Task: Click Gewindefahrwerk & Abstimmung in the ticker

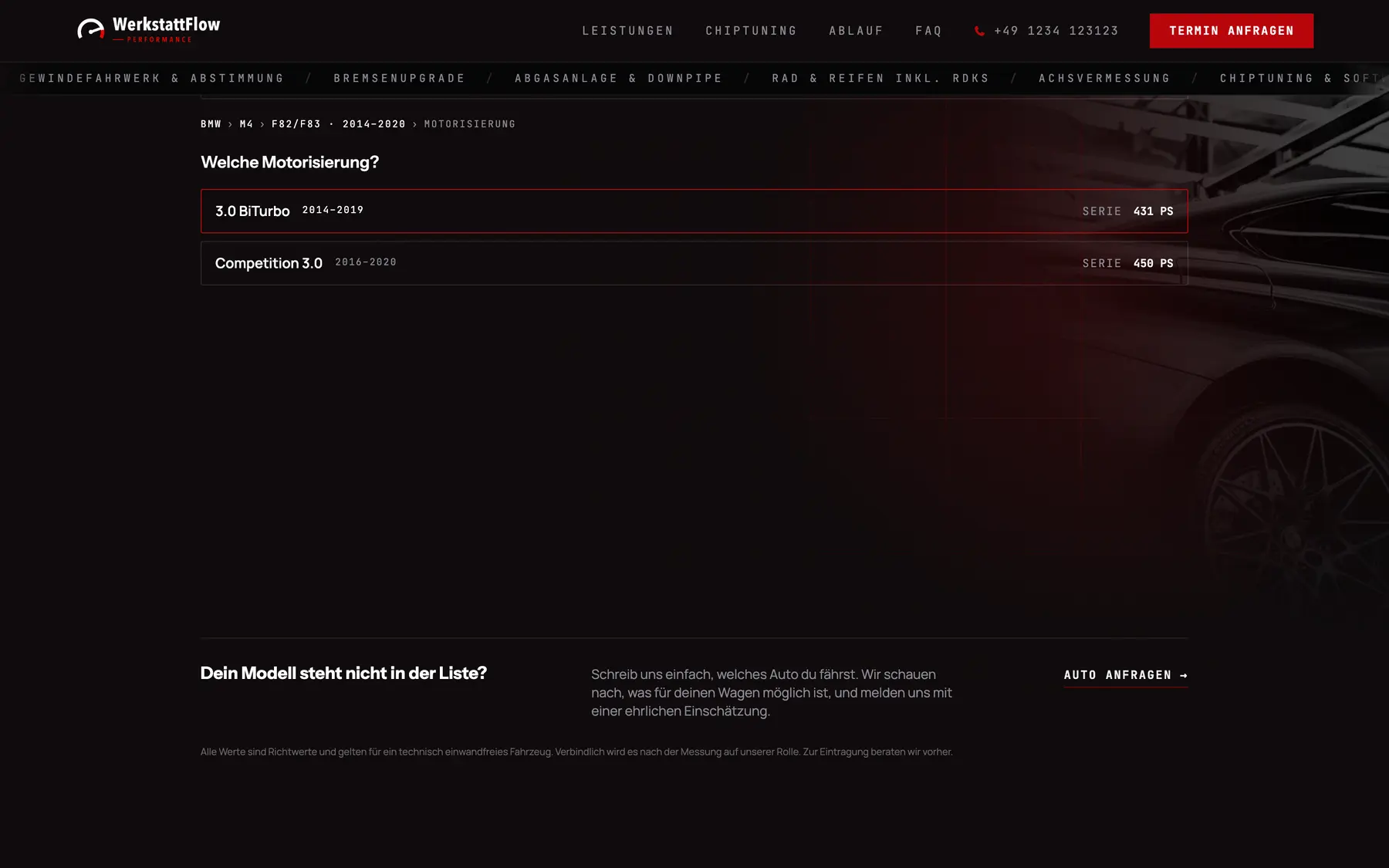Action: [152, 79]
